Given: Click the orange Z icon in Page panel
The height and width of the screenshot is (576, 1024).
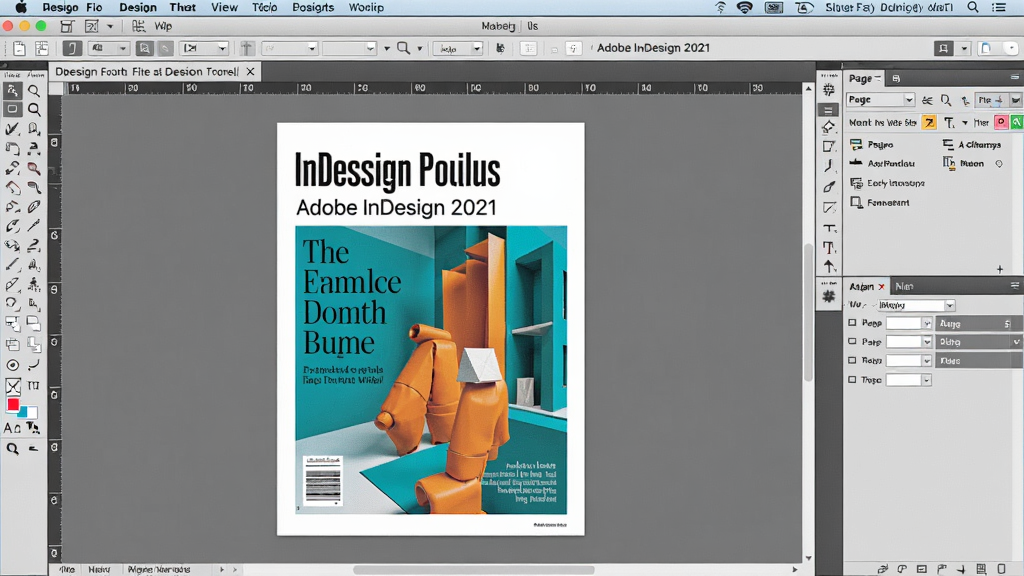Looking at the screenshot, I should [929, 122].
